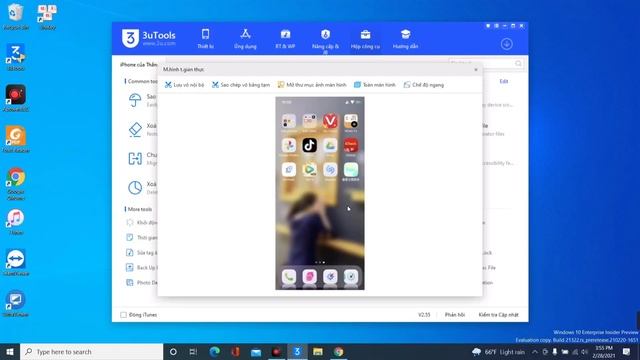640x360 pixels.
Task: Open screenshot folder Mở thư mục ảnh màn hình
Action: pos(312,85)
